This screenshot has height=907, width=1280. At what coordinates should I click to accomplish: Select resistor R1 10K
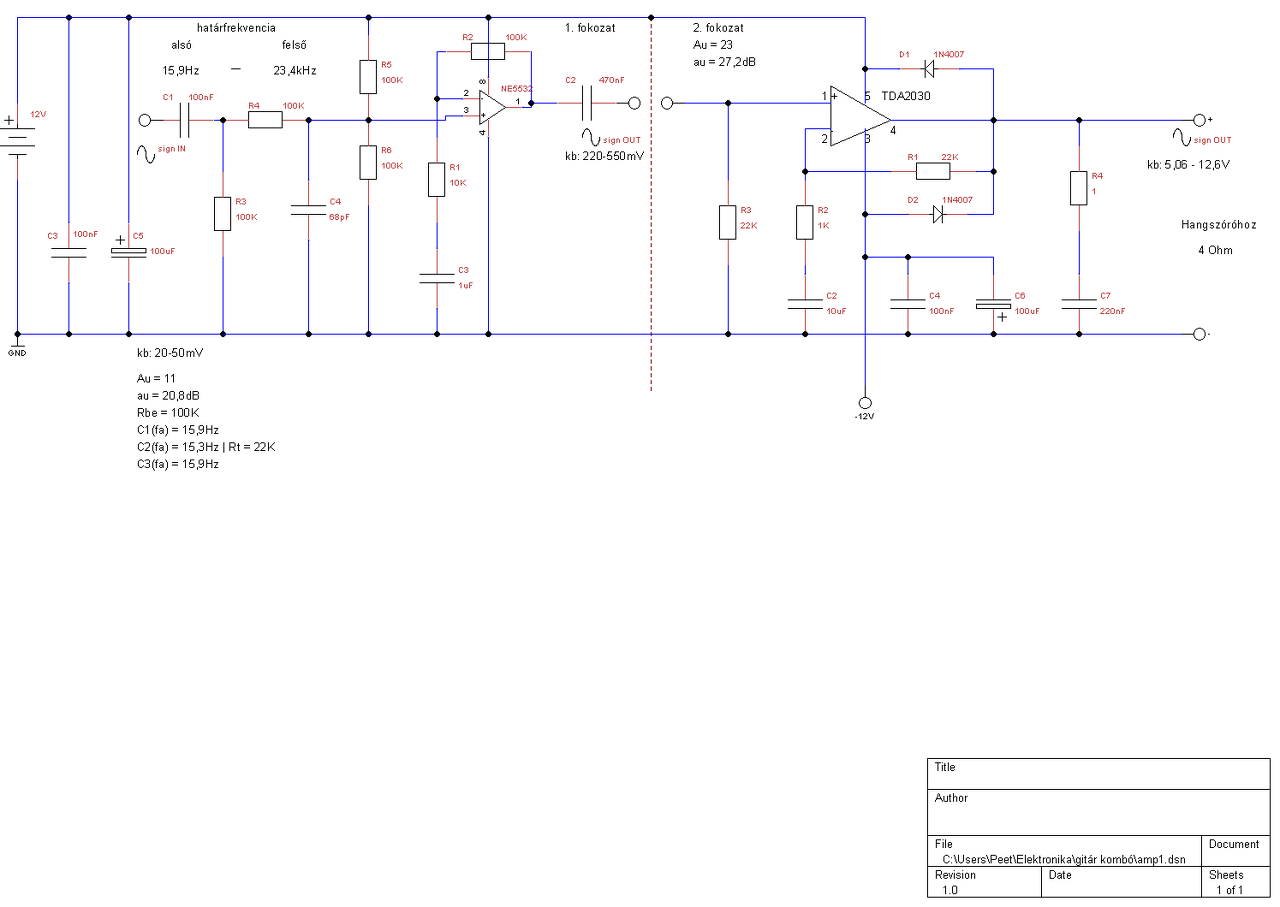tap(436, 179)
